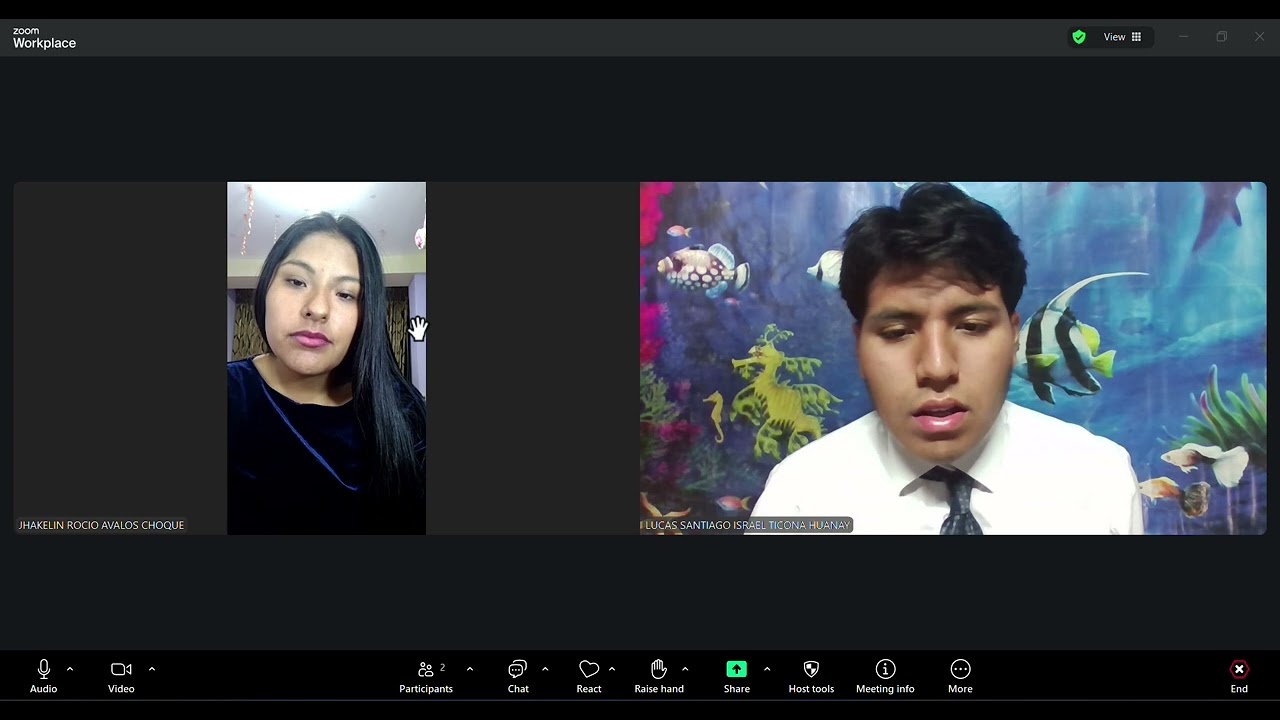This screenshot has height=720, width=1280.
Task: Click the Raise hand icon
Action: point(659,669)
